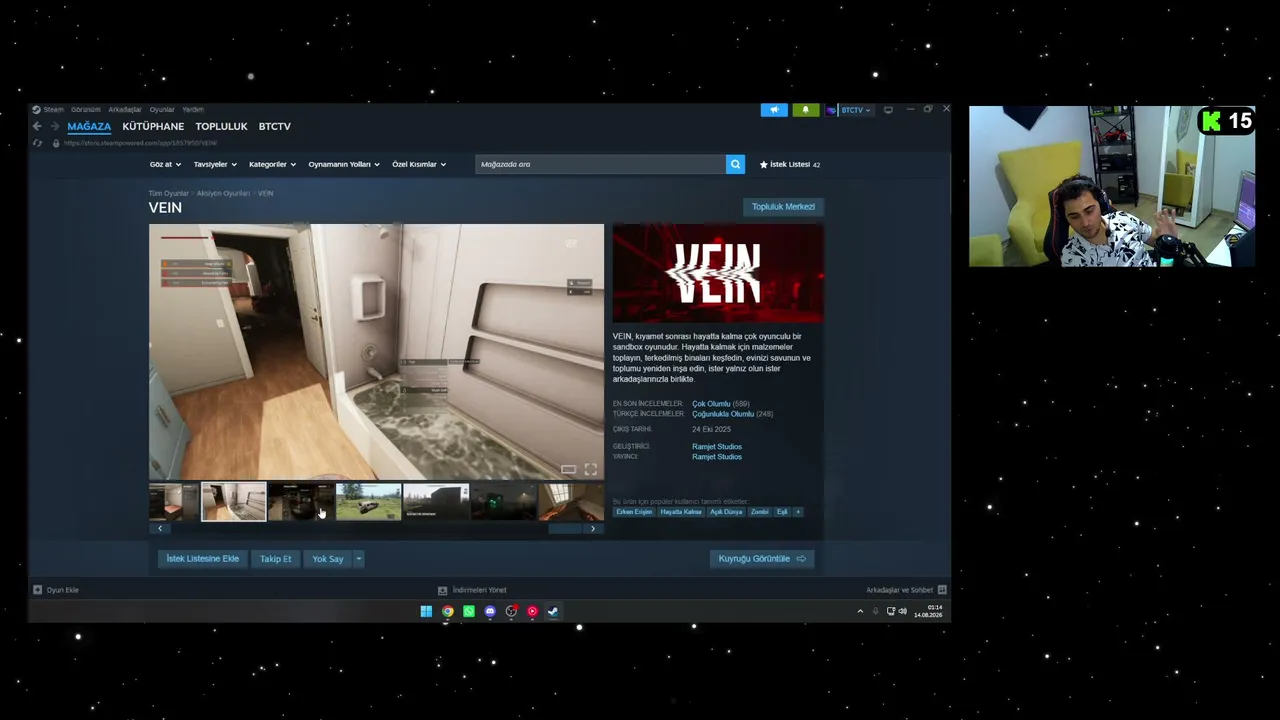Screen dimensions: 1280x720
Task: Click the volume icon in the system tray
Action: point(903,611)
